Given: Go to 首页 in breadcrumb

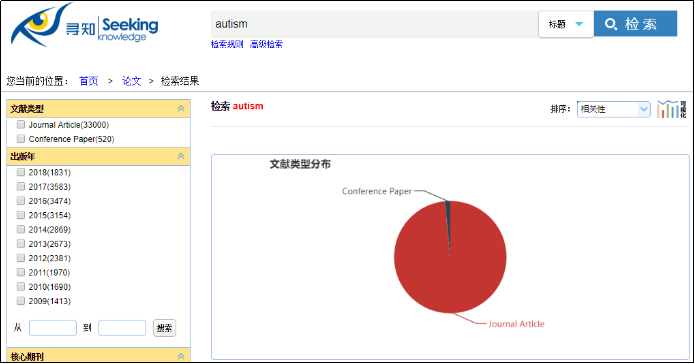Looking at the screenshot, I should (x=88, y=81).
